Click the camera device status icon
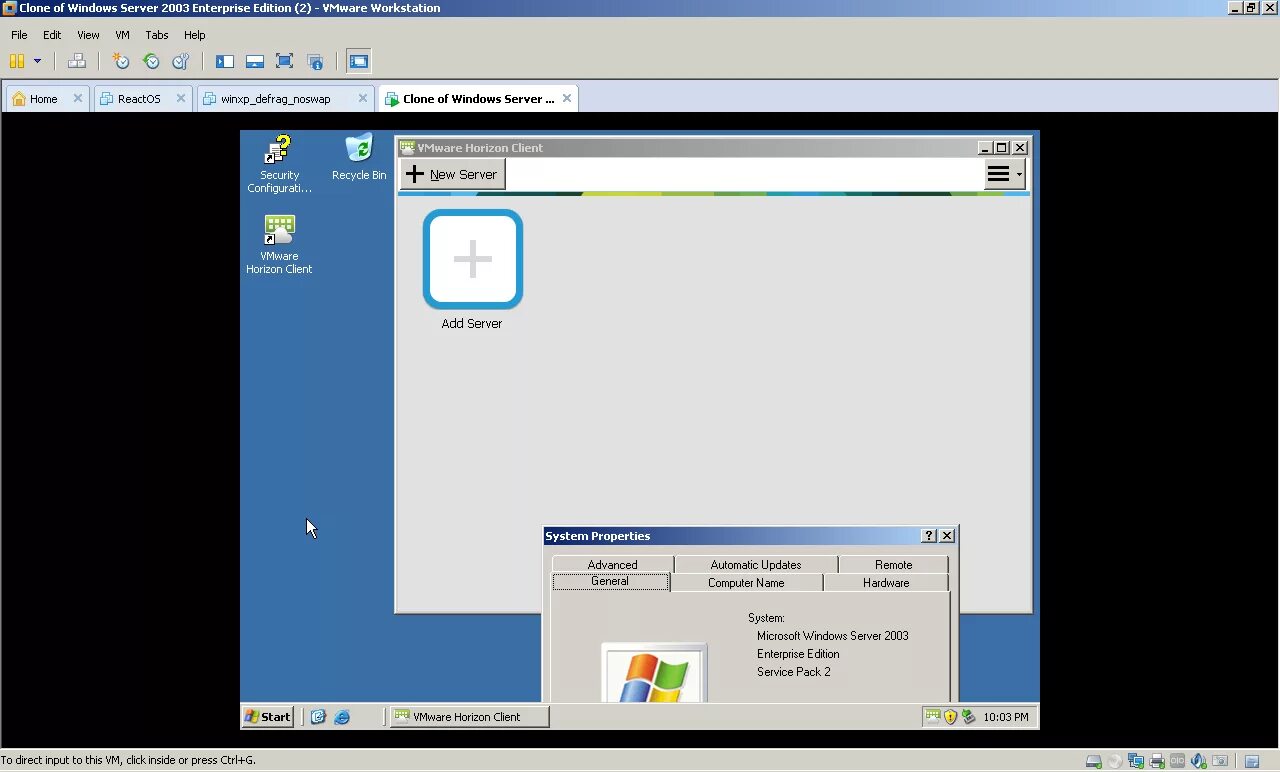Image resolution: width=1280 pixels, height=772 pixels. coord(1220,761)
